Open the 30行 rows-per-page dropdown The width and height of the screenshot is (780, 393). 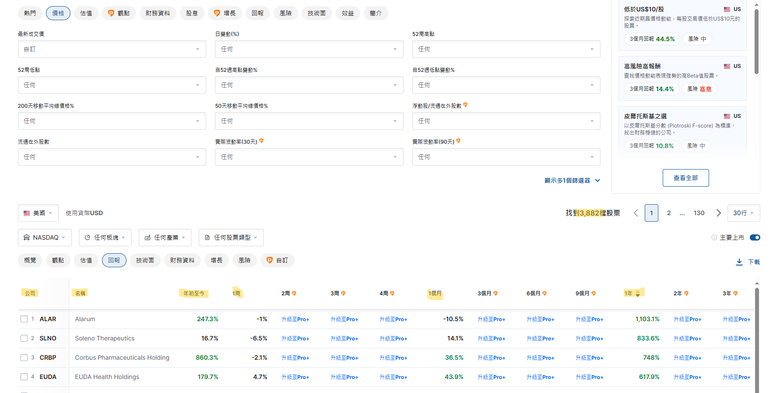point(744,213)
